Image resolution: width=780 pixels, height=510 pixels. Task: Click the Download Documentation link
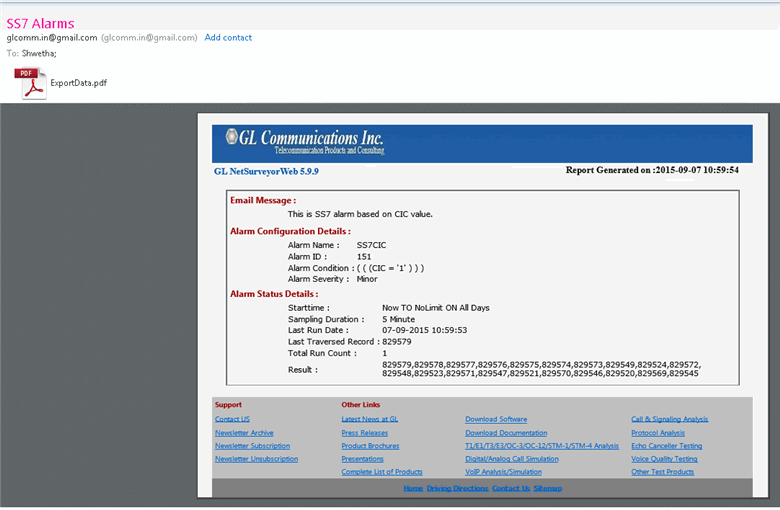[x=506, y=433]
